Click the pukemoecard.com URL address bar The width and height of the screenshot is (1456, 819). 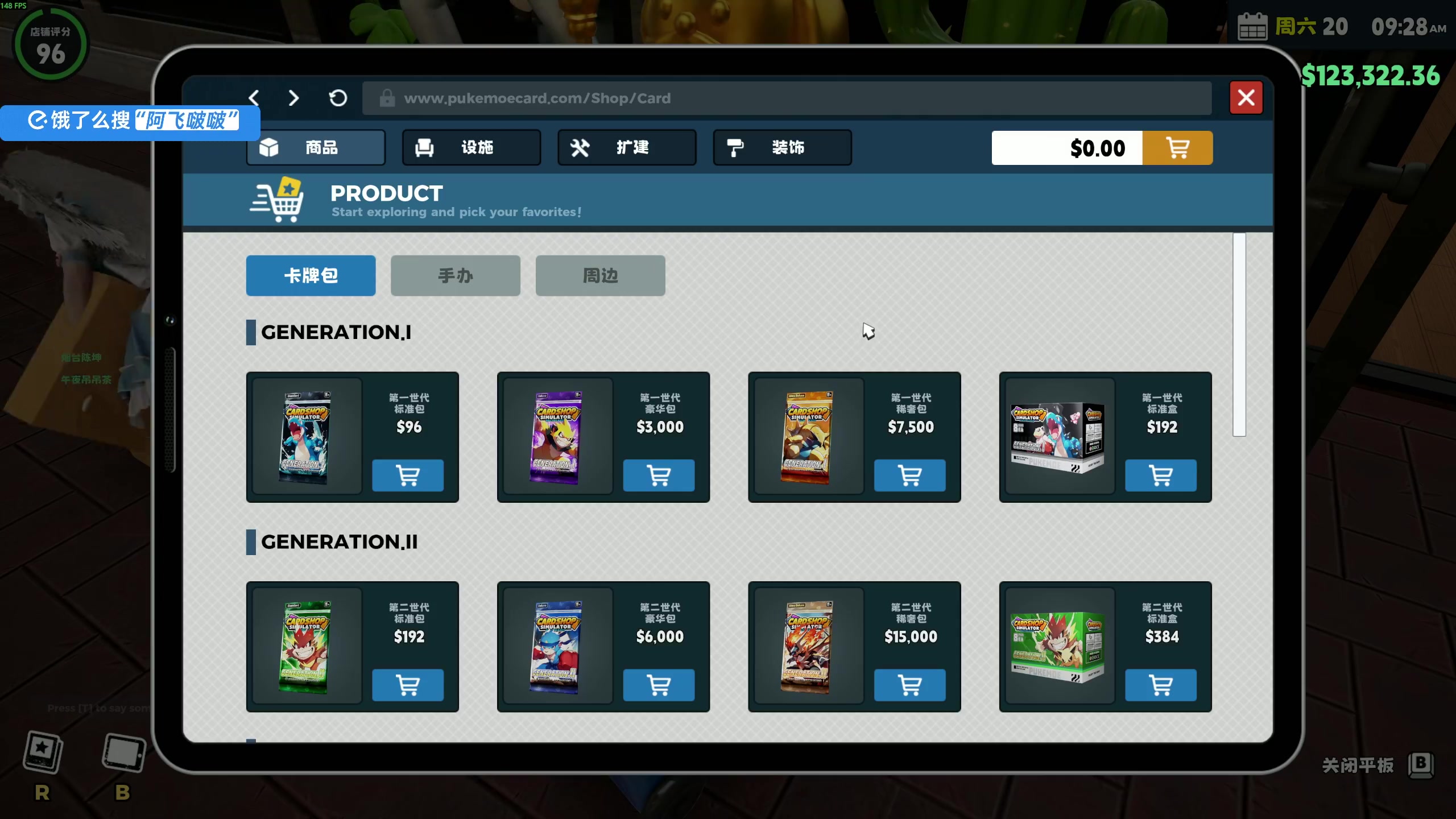click(x=787, y=98)
